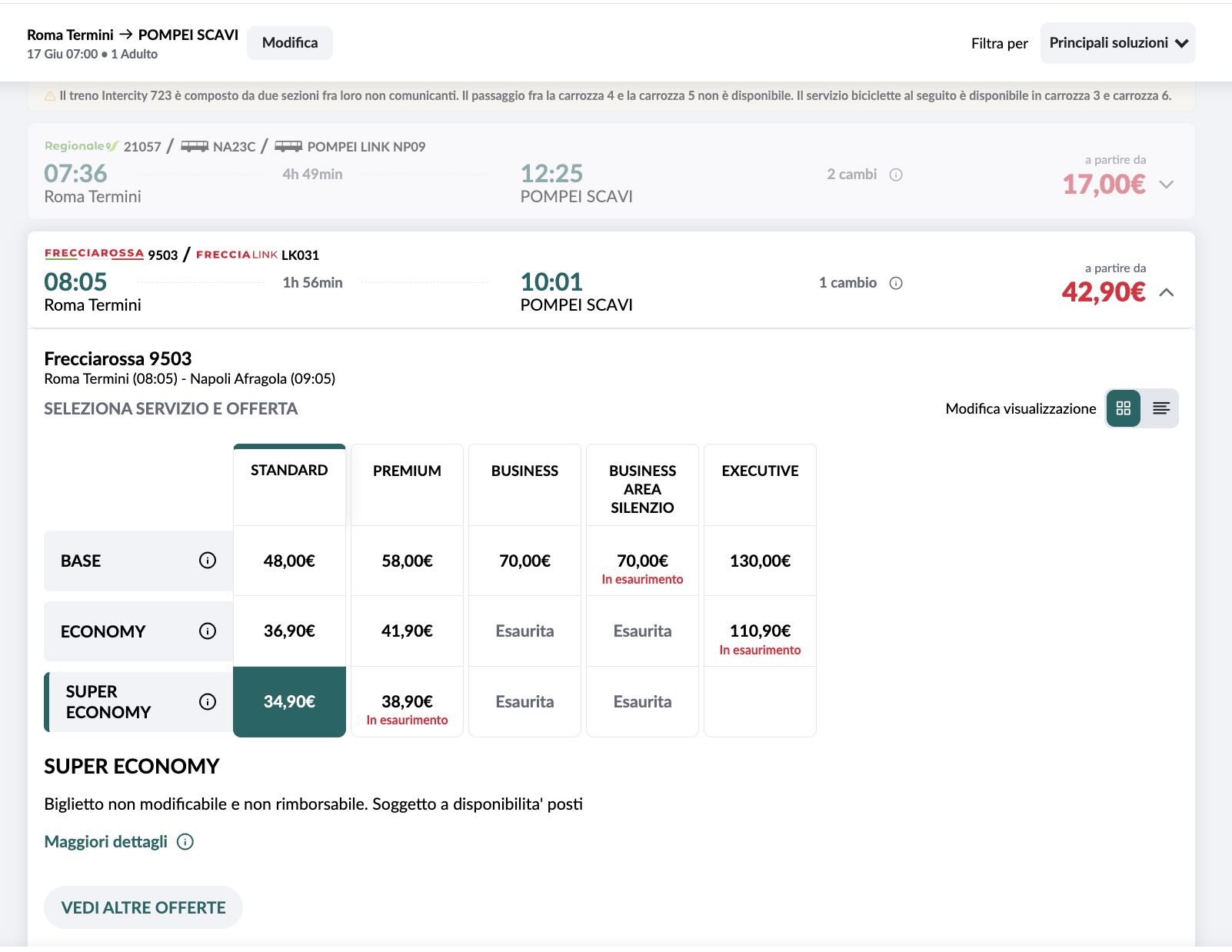Choose Standard Base fare 48,00€
This screenshot has width=1232, height=952.
tap(289, 561)
